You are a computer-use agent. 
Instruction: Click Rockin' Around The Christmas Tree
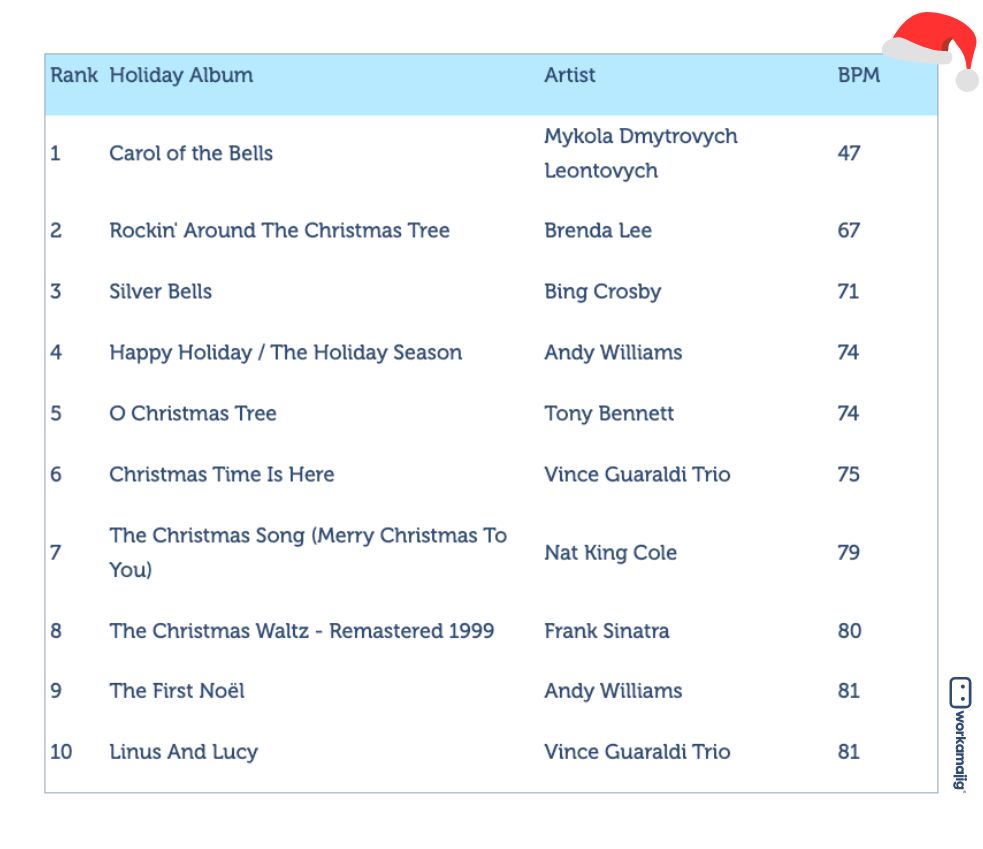(x=280, y=230)
